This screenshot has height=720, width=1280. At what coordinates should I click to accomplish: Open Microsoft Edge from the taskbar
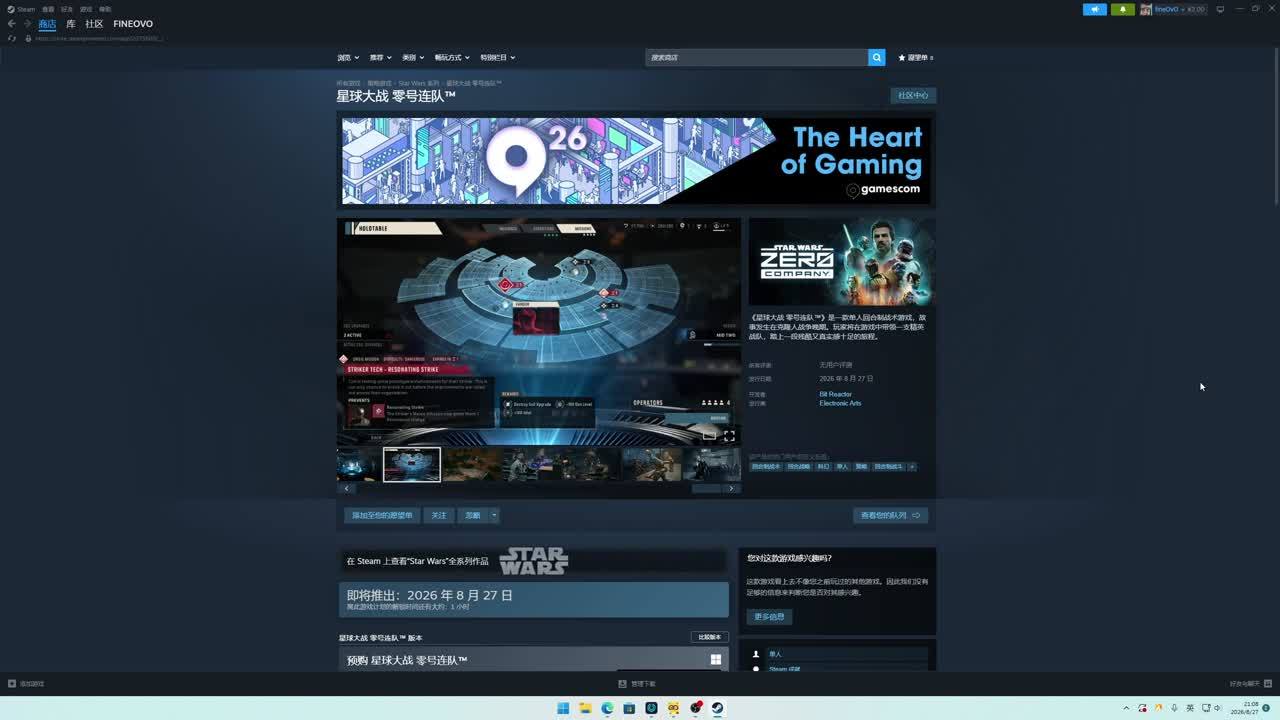pos(607,708)
